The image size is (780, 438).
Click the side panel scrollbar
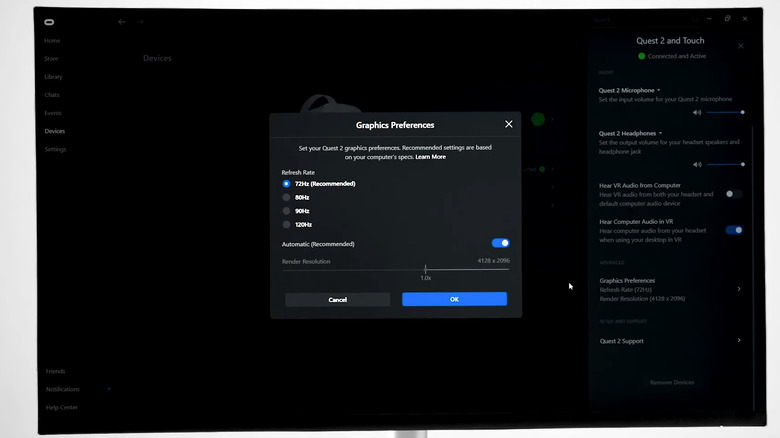(753, 269)
